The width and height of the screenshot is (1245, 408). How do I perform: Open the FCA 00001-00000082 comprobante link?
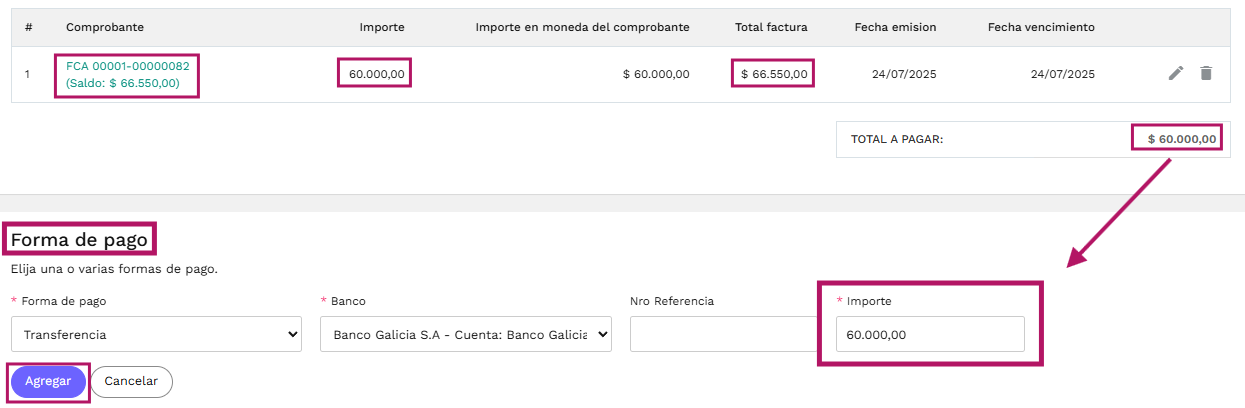point(127,65)
